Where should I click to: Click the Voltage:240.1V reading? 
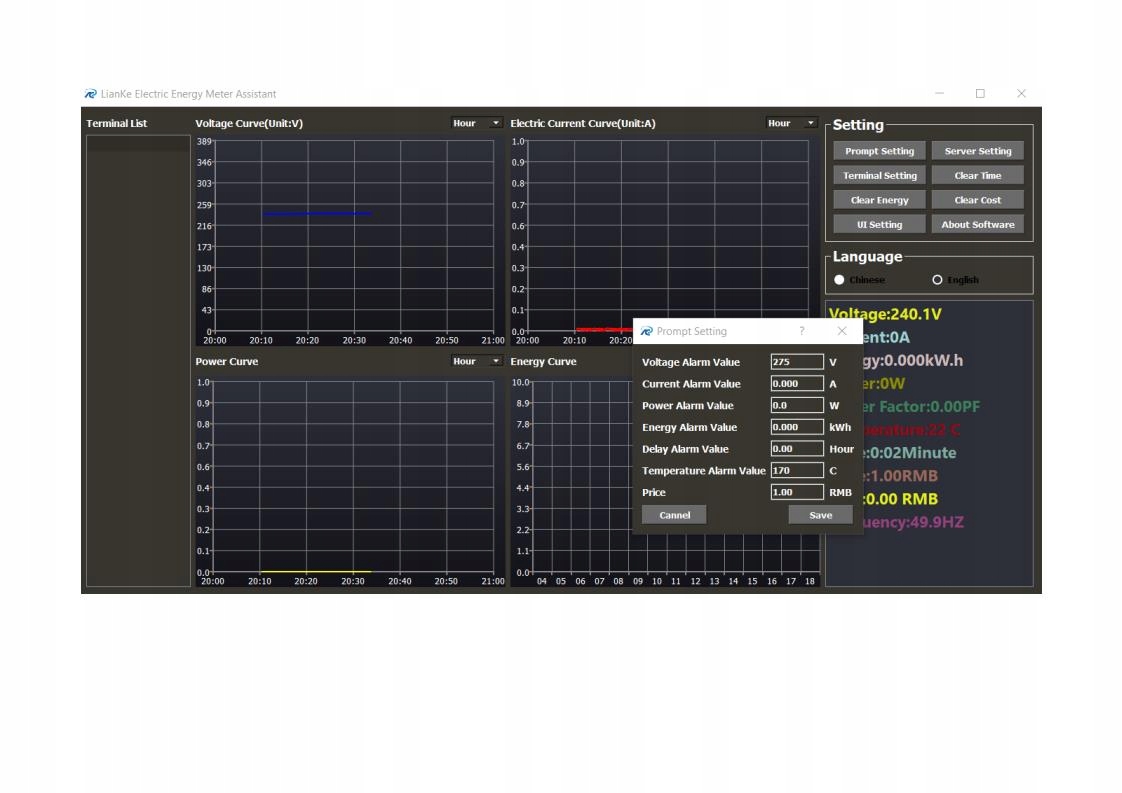[885, 314]
